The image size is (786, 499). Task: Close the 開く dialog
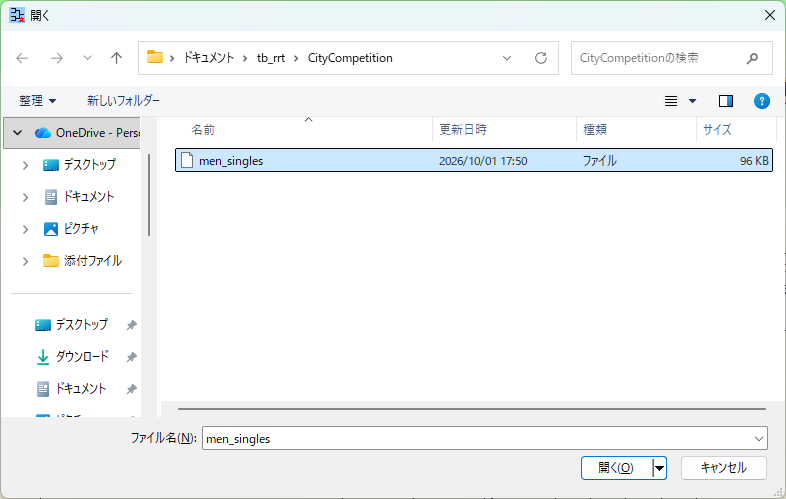click(x=770, y=15)
